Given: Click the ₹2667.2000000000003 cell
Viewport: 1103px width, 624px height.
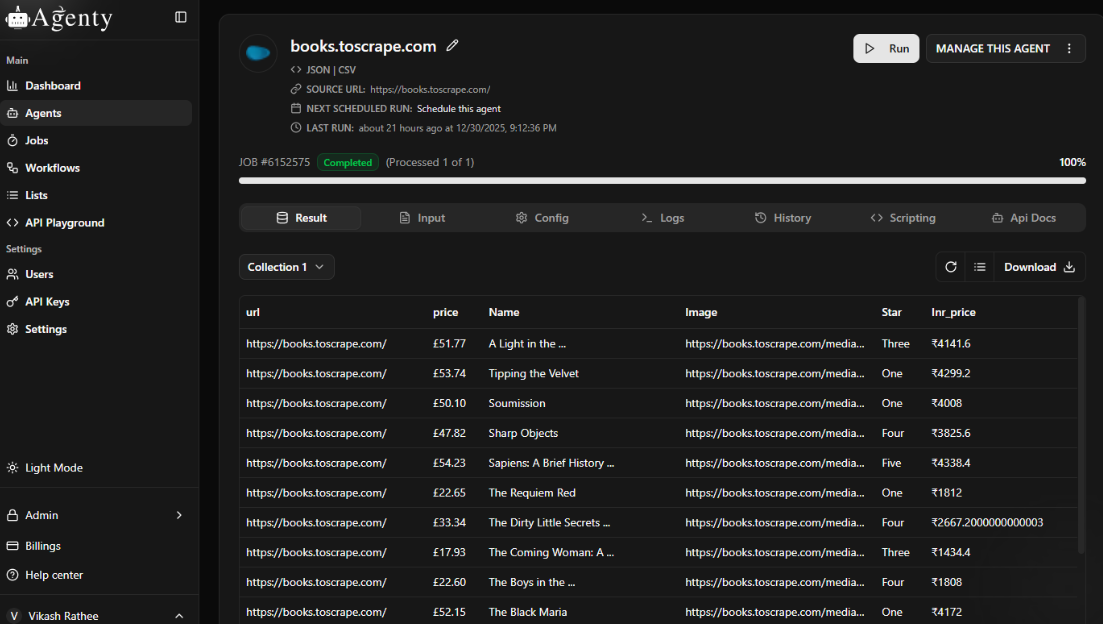Looking at the screenshot, I should (987, 523).
